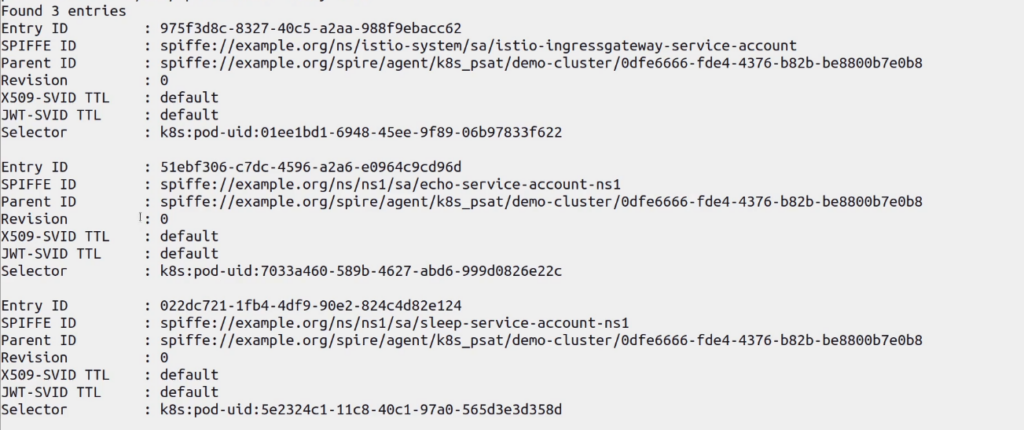Click the 'SPIFFE ID' label in the second entry
The image size is (1024, 430).
tap(38, 184)
